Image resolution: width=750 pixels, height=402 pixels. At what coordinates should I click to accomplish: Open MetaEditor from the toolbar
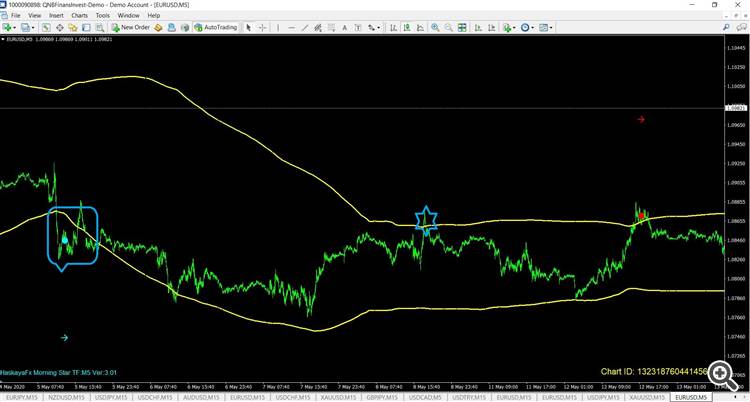point(158,28)
